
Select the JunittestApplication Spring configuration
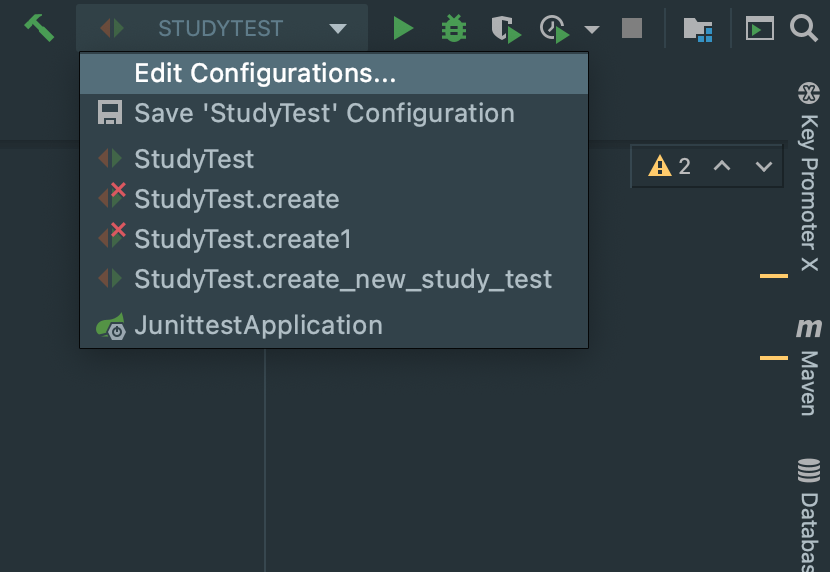(258, 325)
